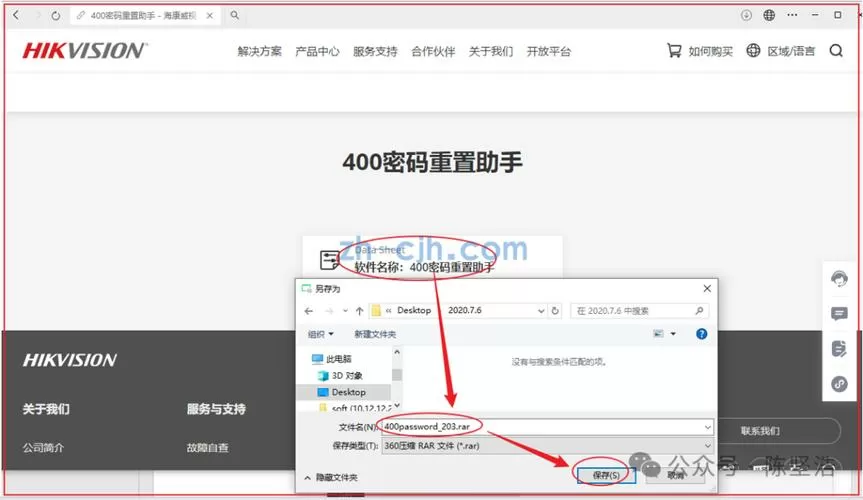Click the globe icon in browser toolbar
This screenshot has width=863, height=500.
coord(769,15)
